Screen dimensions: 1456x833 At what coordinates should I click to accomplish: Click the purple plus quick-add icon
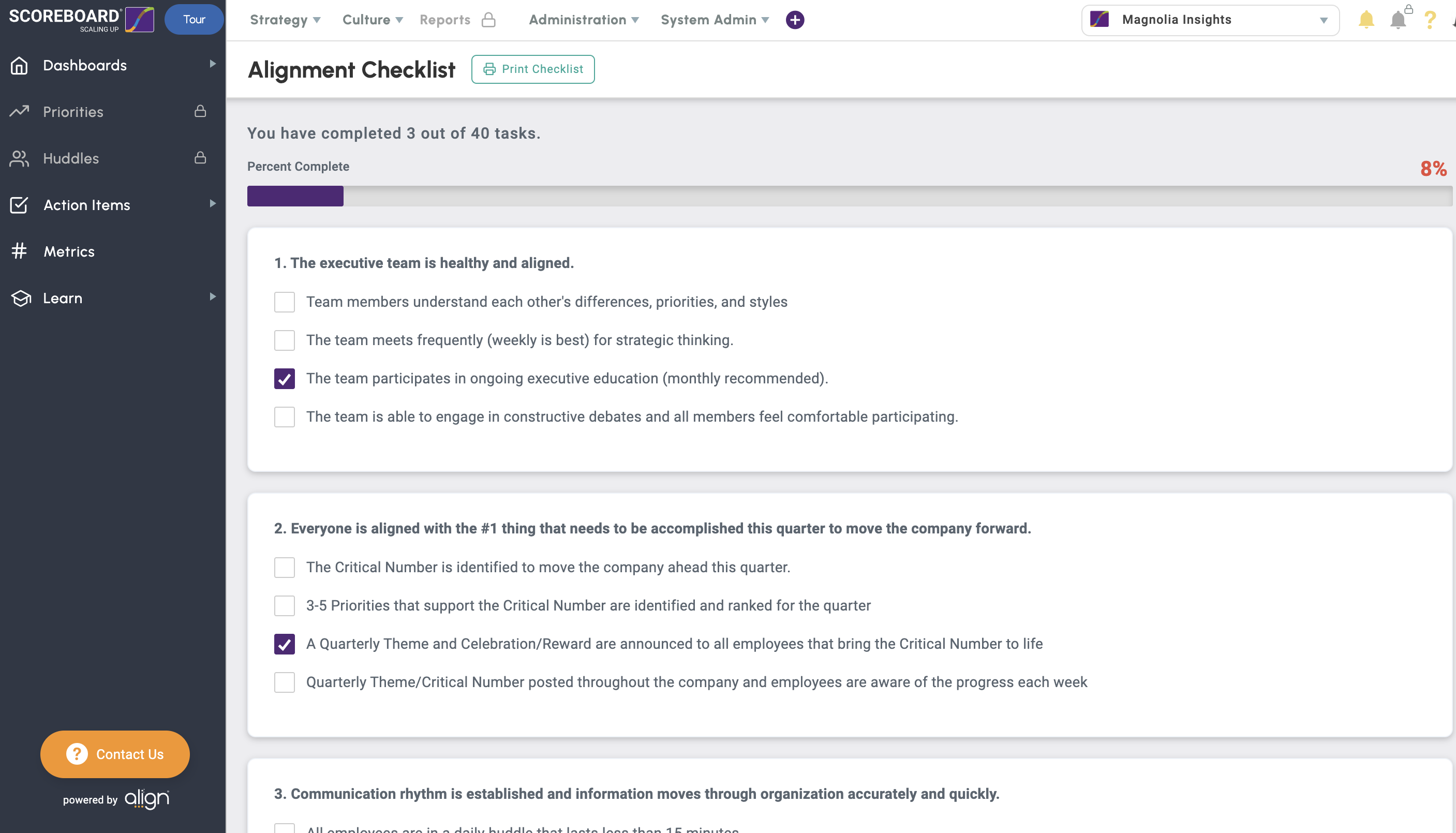(795, 20)
